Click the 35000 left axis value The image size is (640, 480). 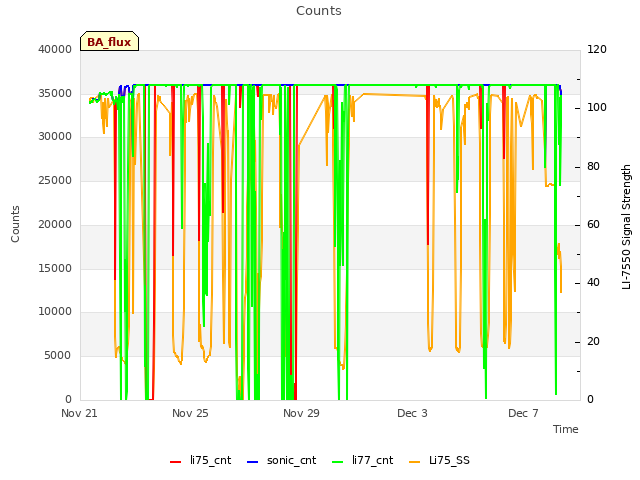(55, 93)
